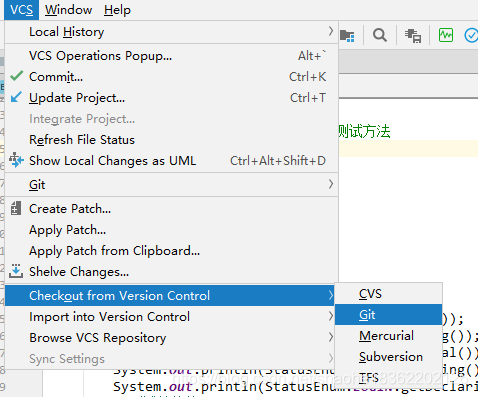The width and height of the screenshot is (478, 397).
Task: Choose CVS in checkout submenu
Action: [389, 294]
